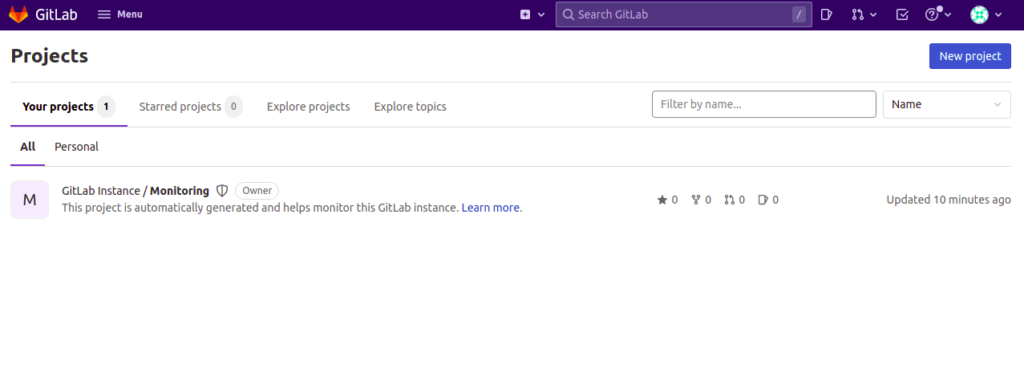Click the Owner role badge
Viewport: 1024px width, 376px height.
tap(257, 191)
